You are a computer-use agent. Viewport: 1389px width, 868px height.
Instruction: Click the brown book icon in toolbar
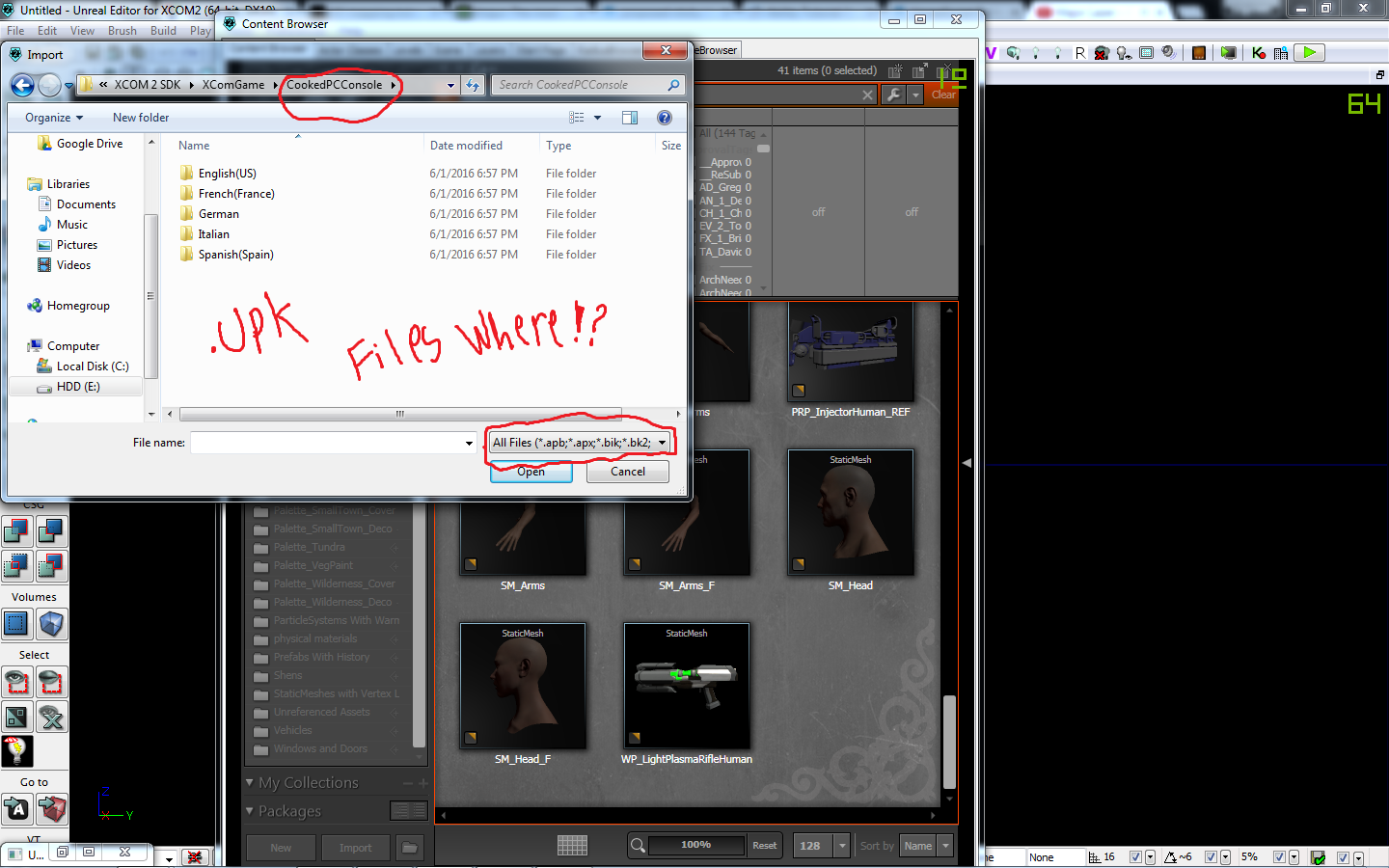(1198, 53)
